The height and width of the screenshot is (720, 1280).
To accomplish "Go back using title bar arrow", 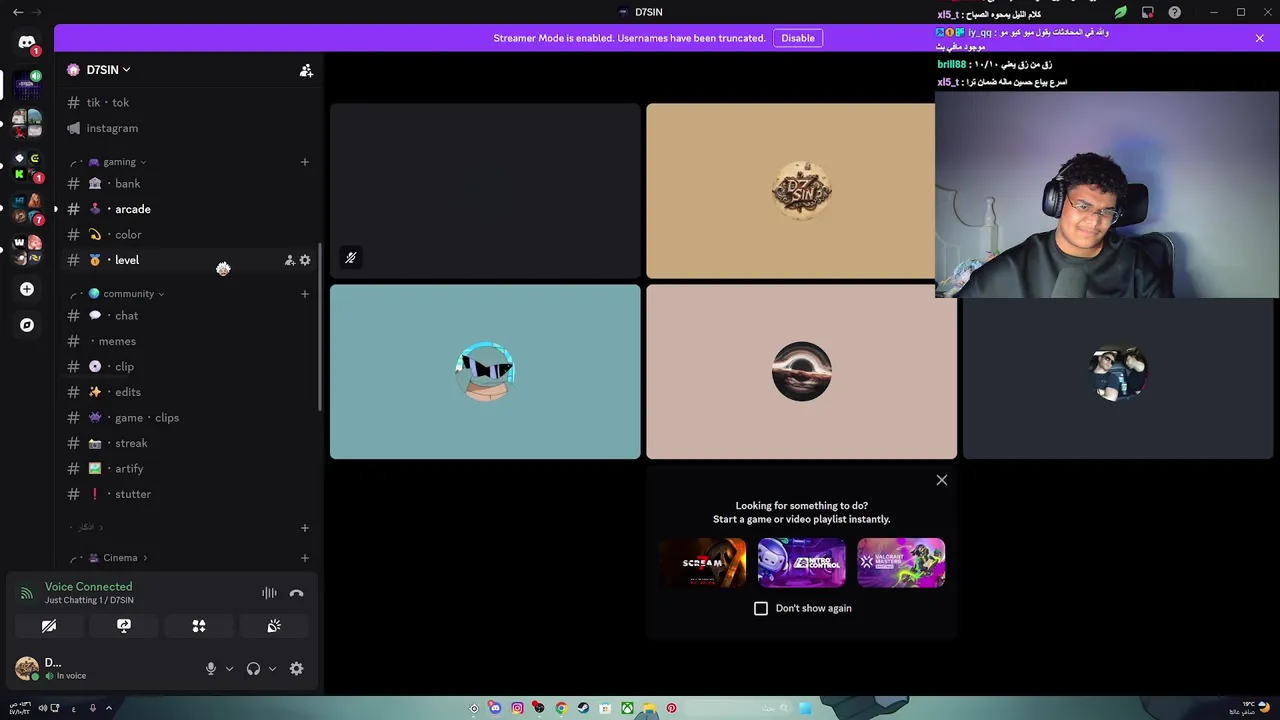I will (18, 12).
